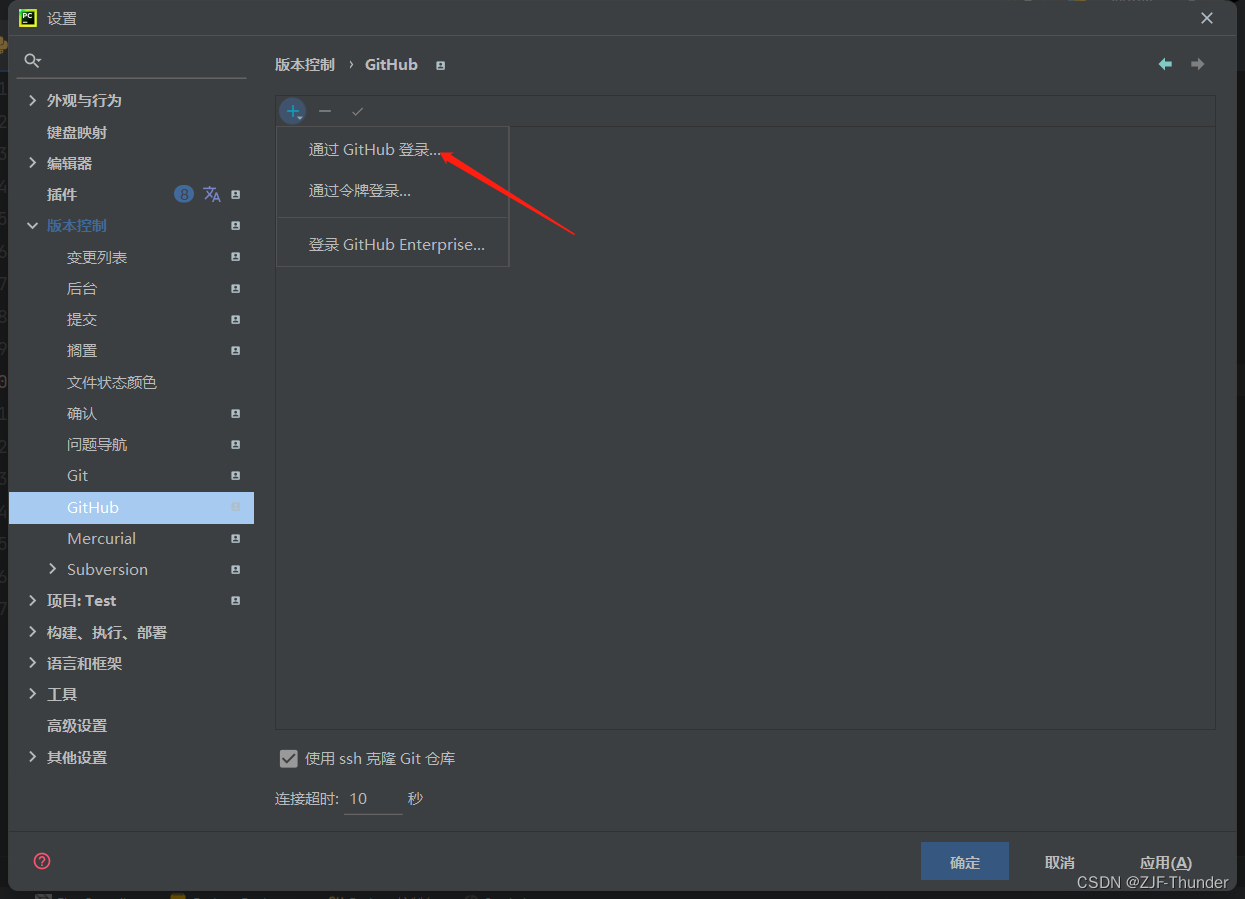Viewport: 1245px width, 899px height.
Task: Expand the 其他设置 section
Action: pos(33,757)
